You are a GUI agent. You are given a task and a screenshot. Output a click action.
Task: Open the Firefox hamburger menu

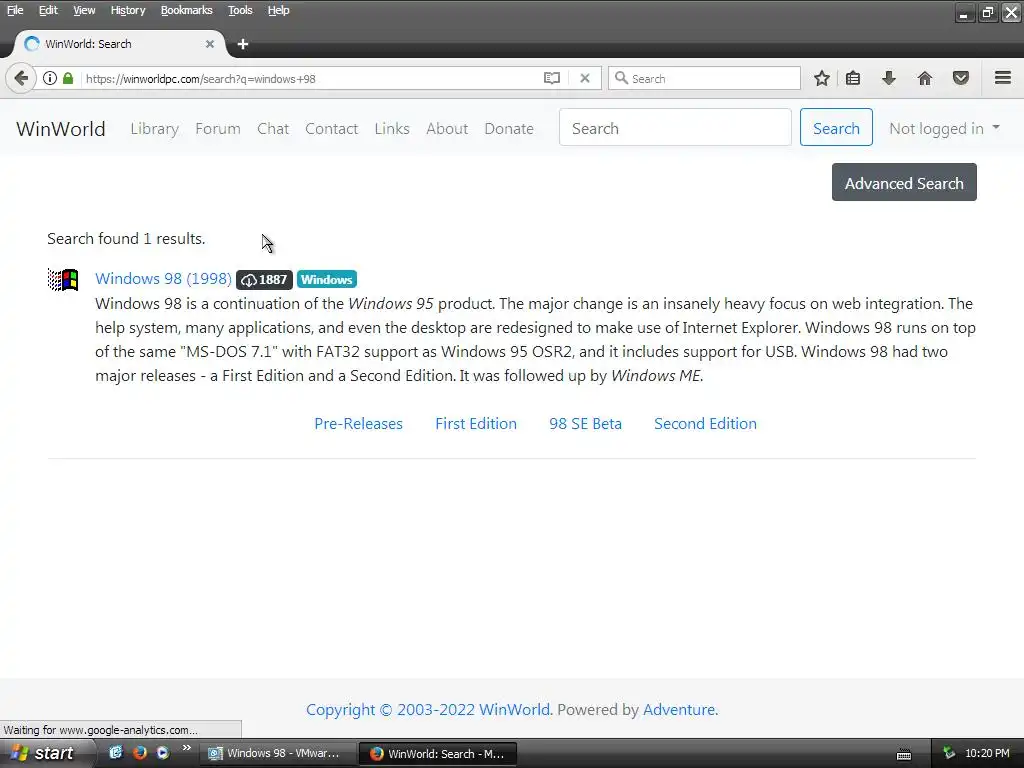pyautogui.click(x=1003, y=78)
